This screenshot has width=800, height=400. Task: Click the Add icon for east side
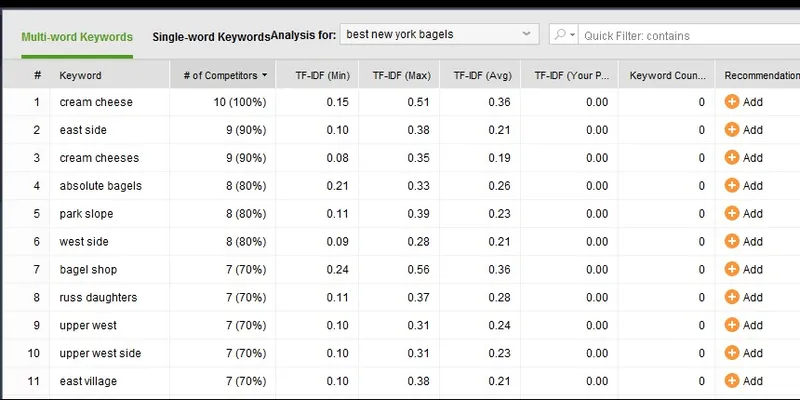732,130
